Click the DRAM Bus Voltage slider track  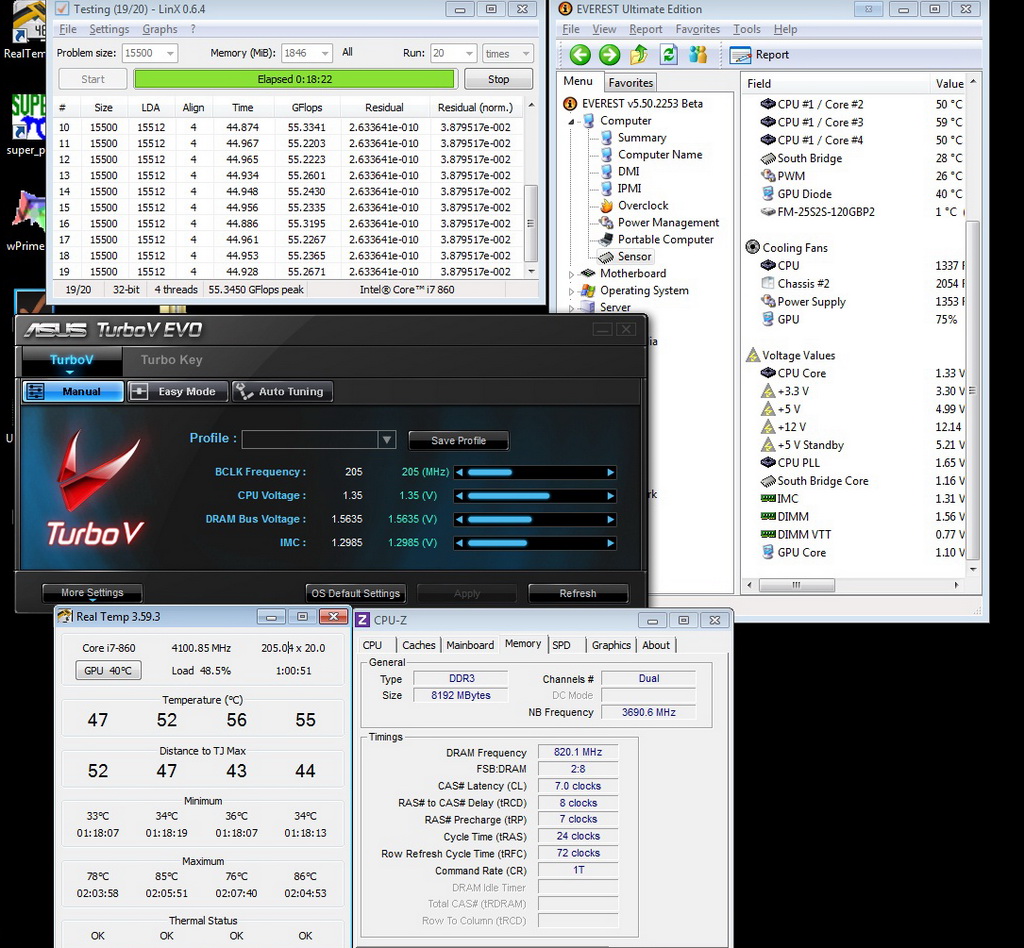pos(534,520)
